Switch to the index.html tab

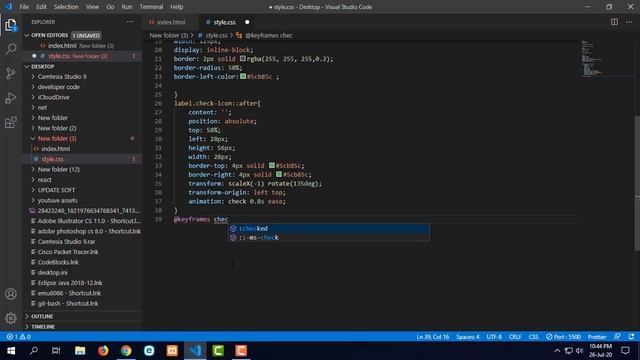pos(171,22)
